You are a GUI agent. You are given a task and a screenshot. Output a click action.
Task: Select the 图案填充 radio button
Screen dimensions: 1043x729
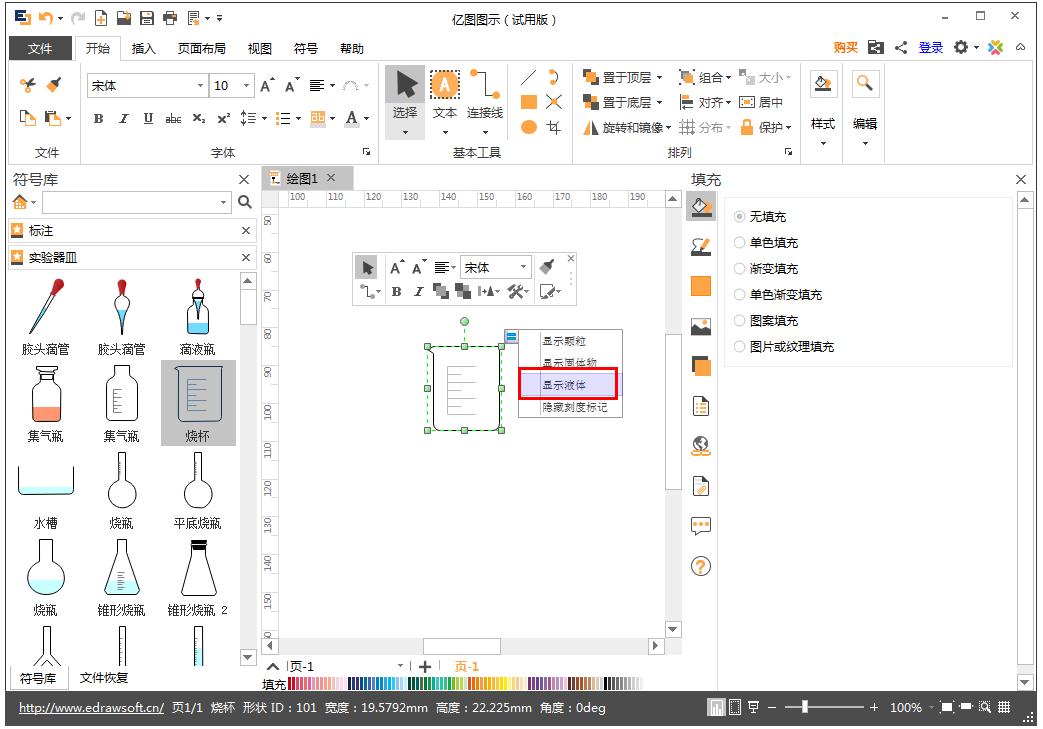pos(739,320)
